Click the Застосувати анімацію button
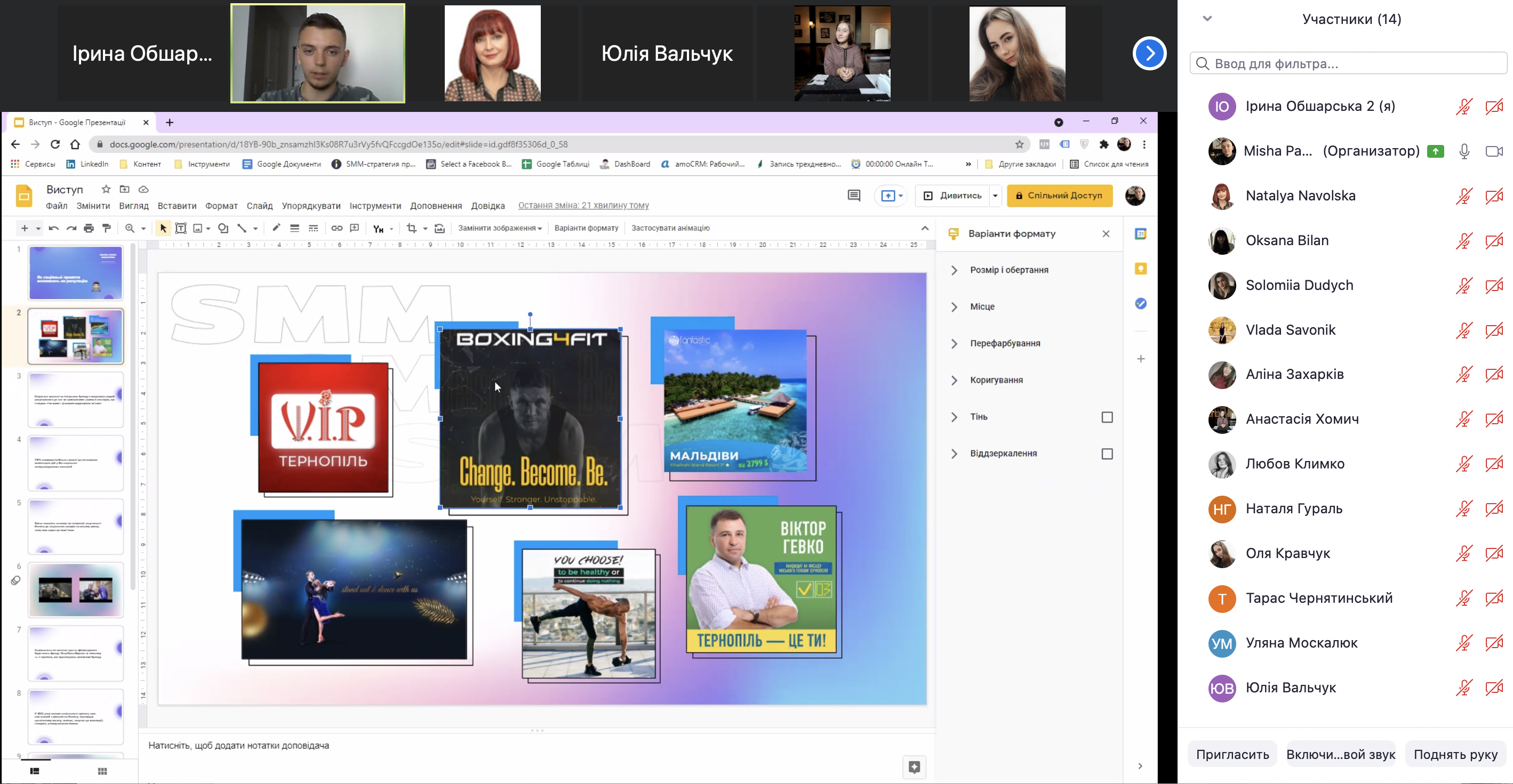1513x784 pixels. pyautogui.click(x=670, y=228)
